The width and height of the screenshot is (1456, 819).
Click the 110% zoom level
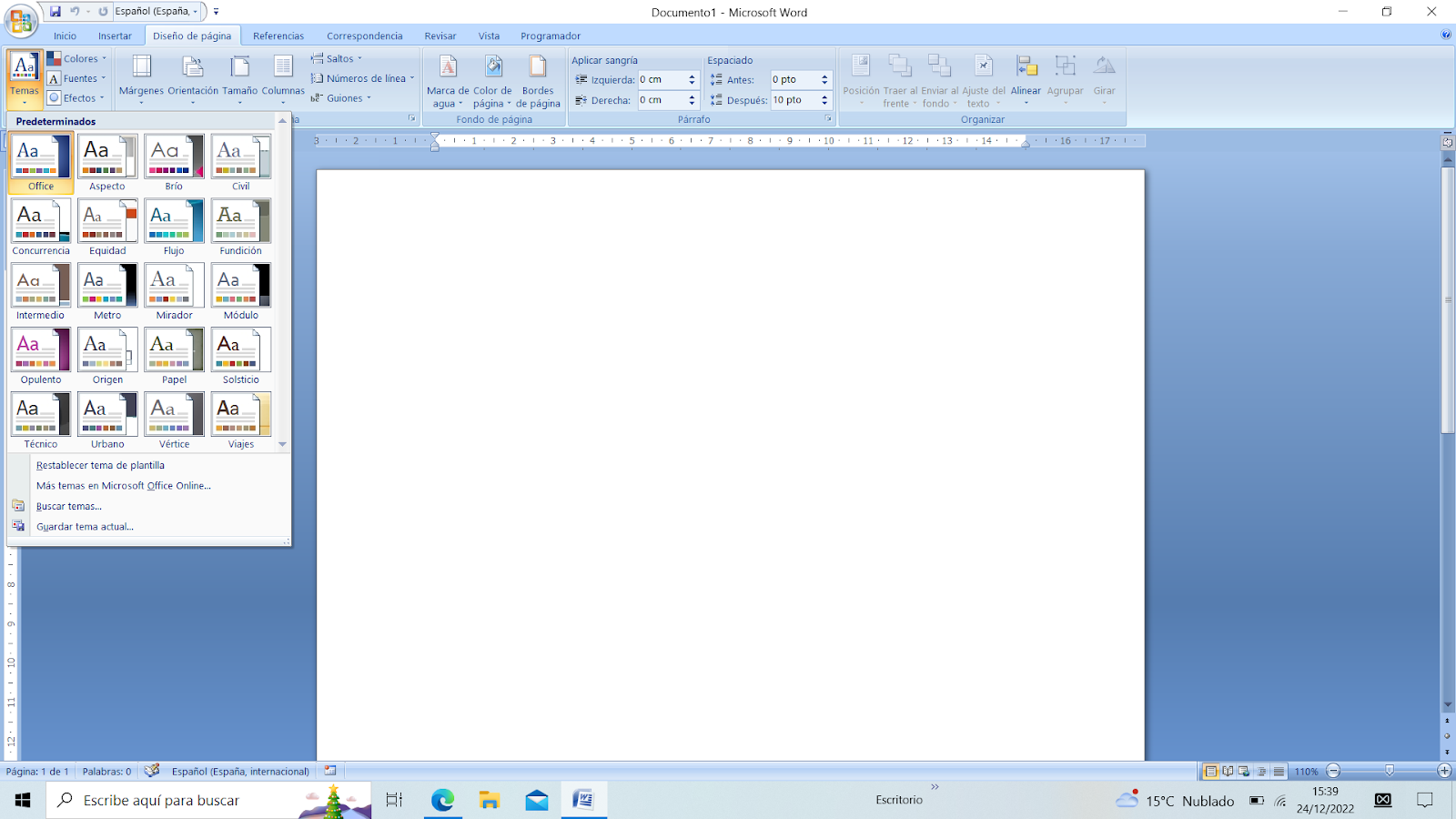[1306, 772]
